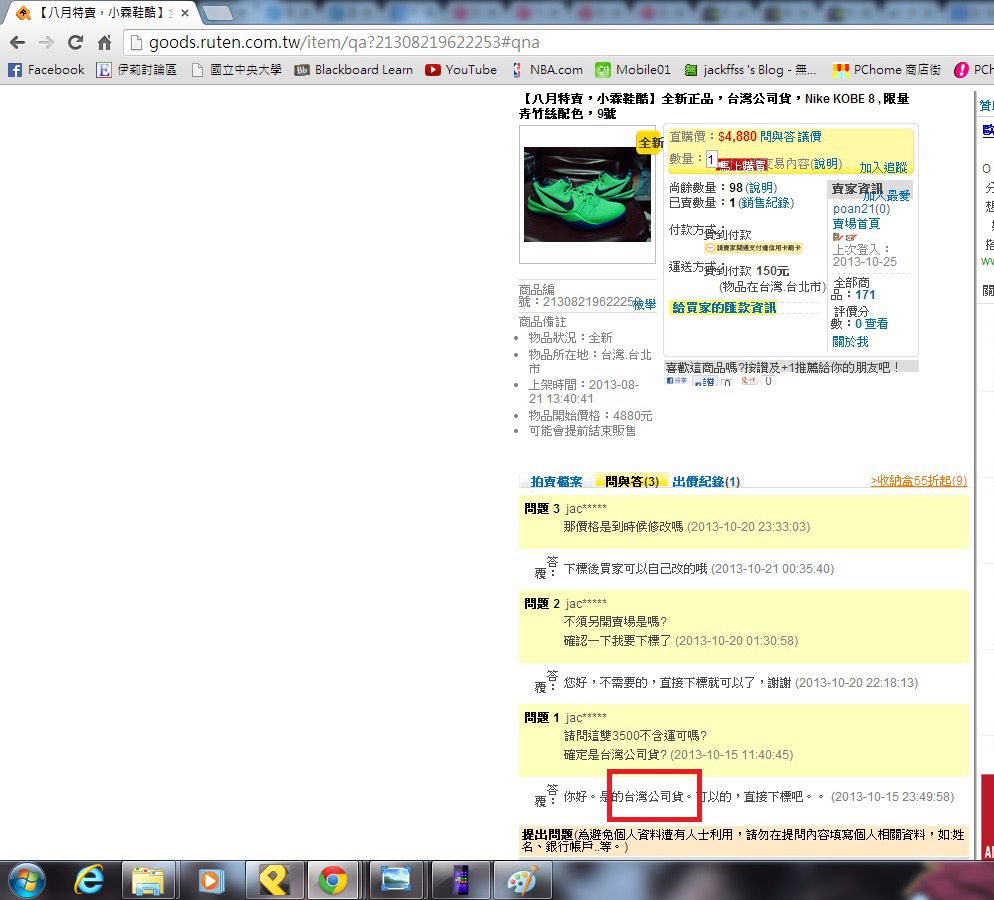
Task: Open the 國立中央大學 bookmark
Action: click(x=237, y=70)
